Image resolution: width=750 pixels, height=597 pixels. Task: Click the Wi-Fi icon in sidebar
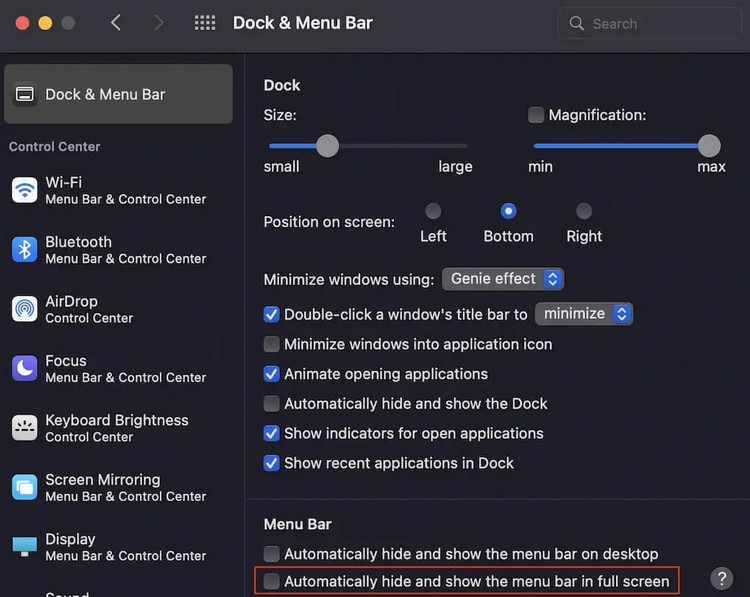point(25,190)
